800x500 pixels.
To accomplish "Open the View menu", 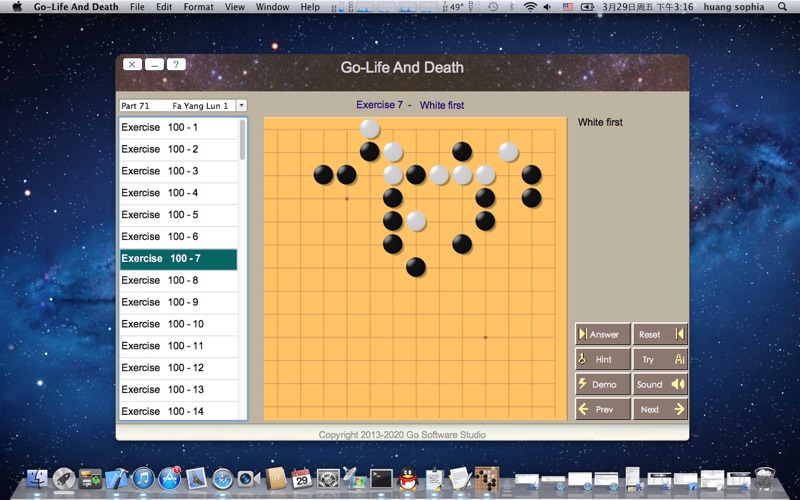I will click(235, 7).
